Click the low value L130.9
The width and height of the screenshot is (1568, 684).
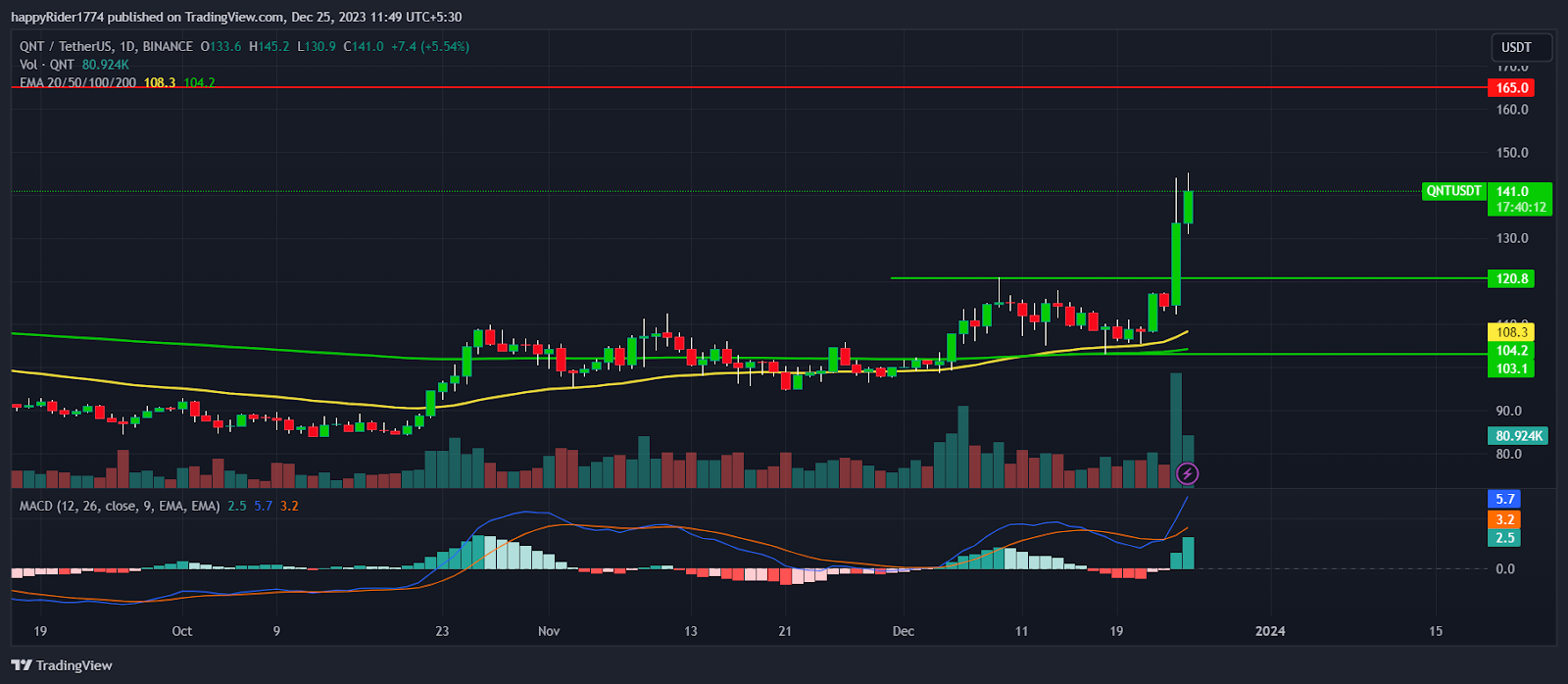click(x=317, y=46)
